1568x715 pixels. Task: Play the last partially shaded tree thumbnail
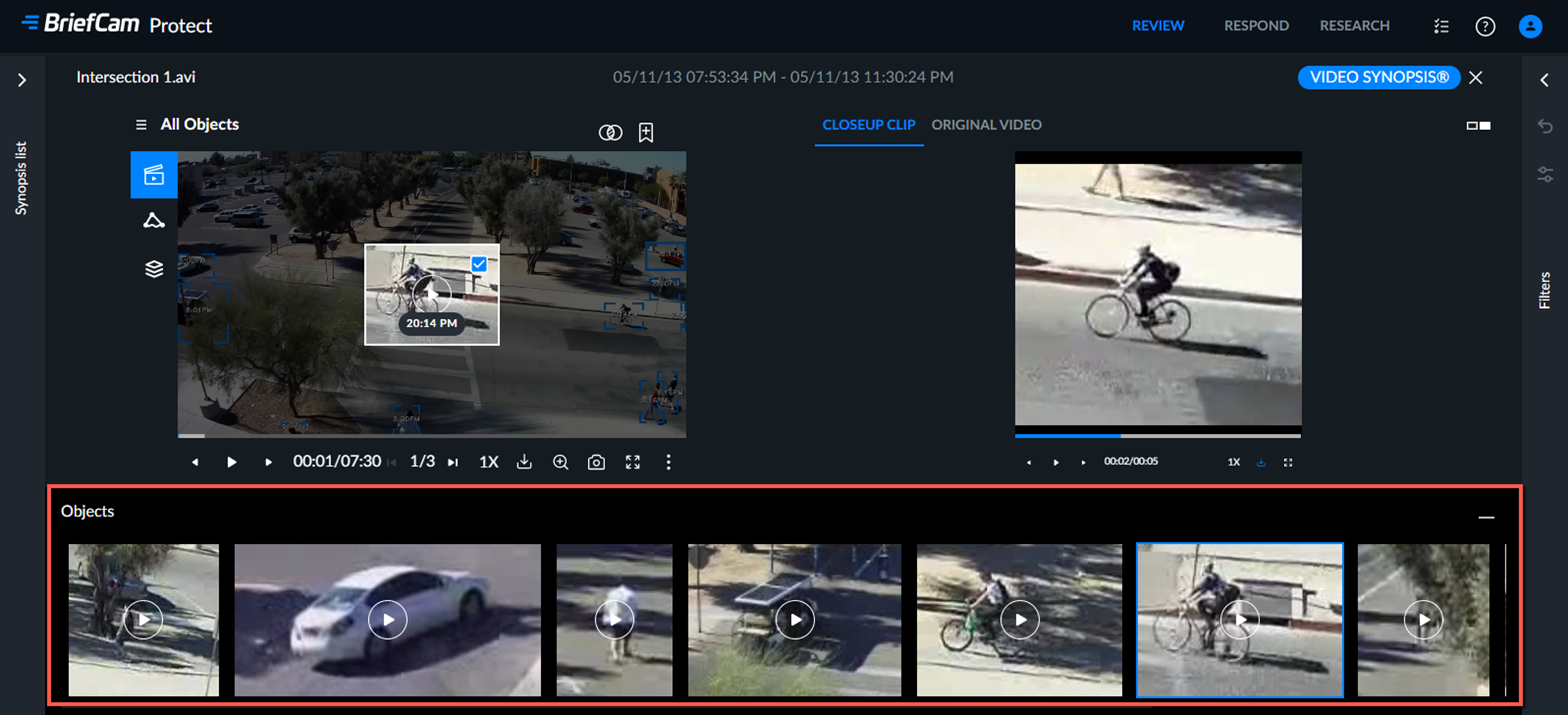1423,619
